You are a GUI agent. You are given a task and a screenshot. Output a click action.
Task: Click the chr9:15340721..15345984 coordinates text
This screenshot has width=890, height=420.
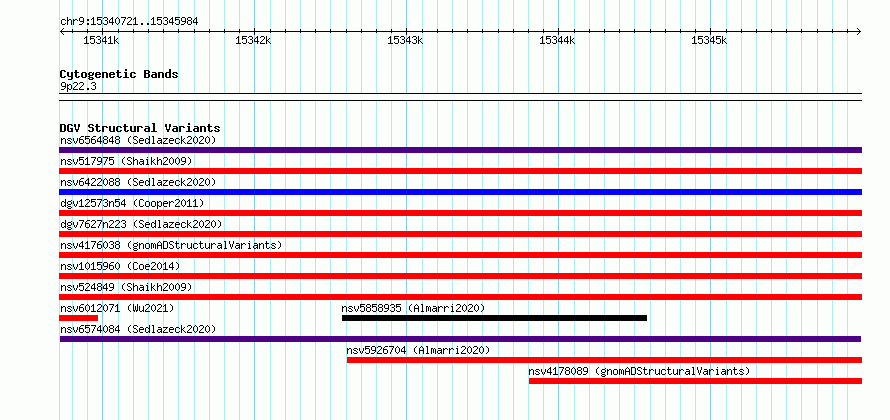(129, 21)
